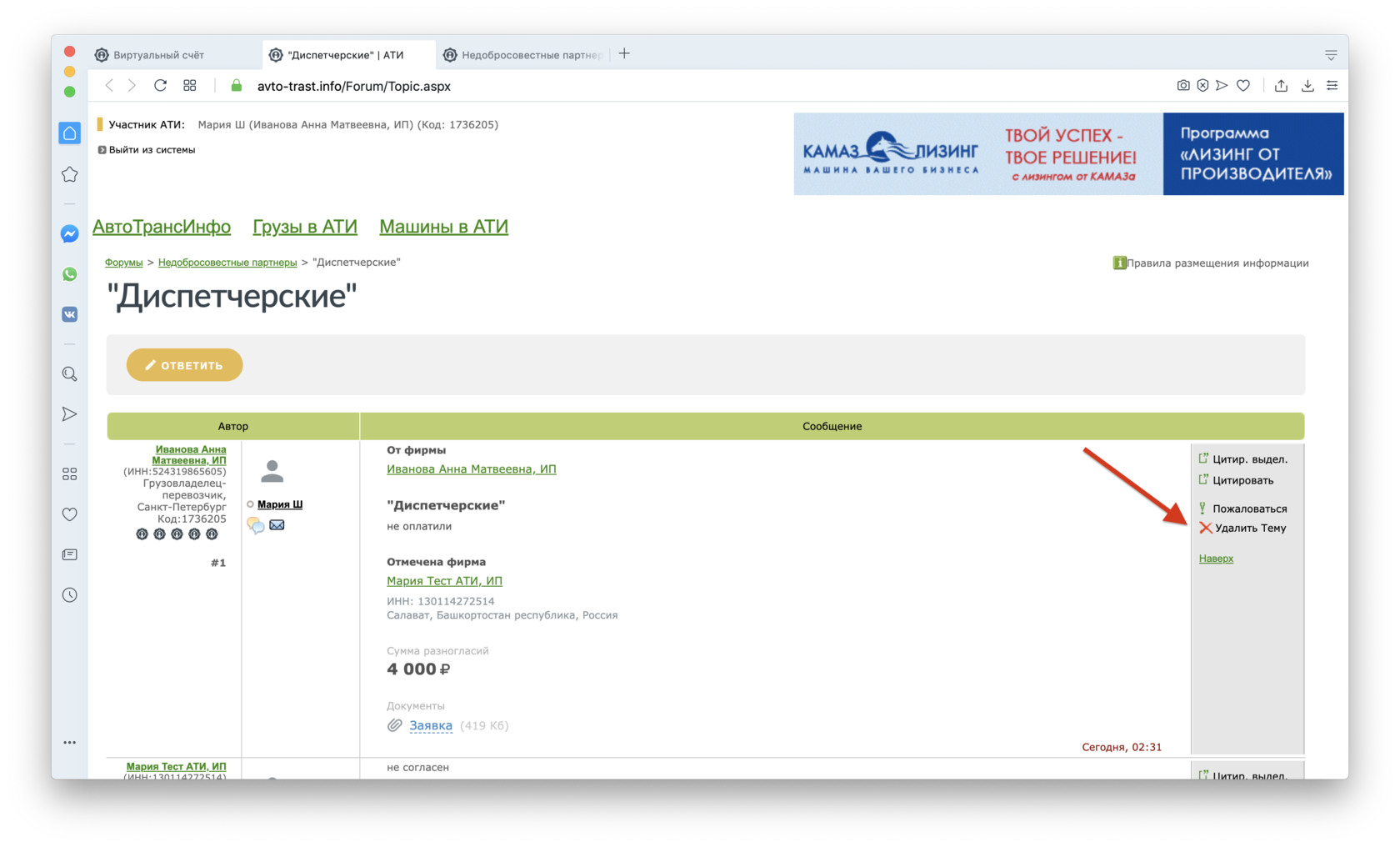Open Мария Тест АТИ, ИП author of second post

coord(176,767)
